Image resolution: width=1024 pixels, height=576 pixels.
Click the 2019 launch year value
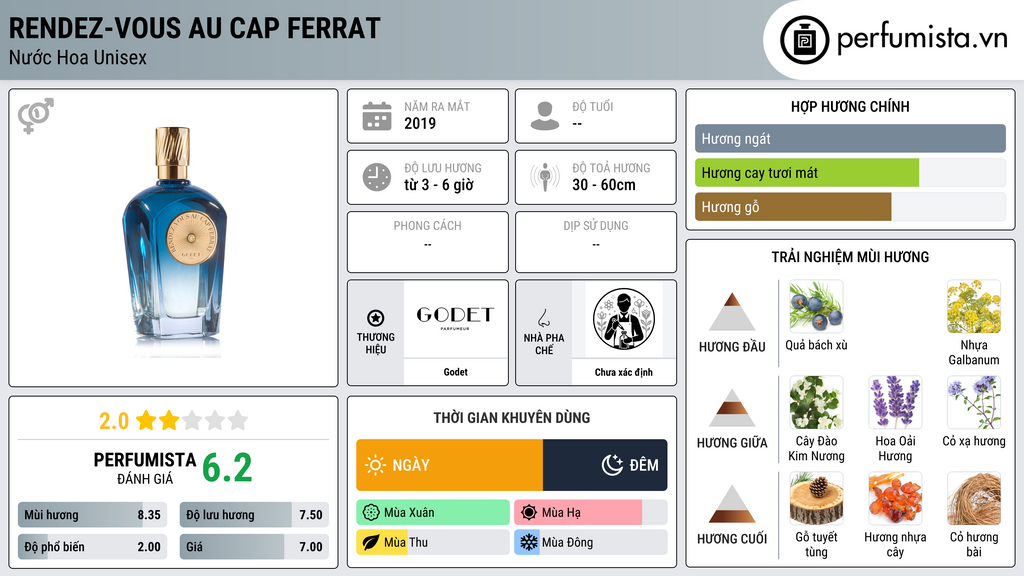(x=420, y=123)
